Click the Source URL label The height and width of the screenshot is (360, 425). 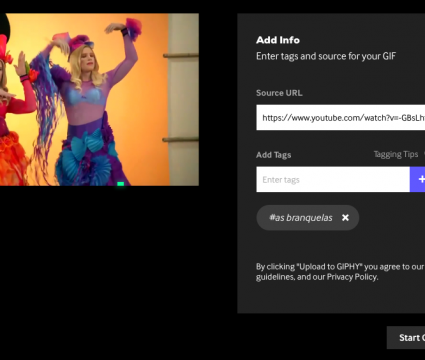pyautogui.click(x=279, y=93)
